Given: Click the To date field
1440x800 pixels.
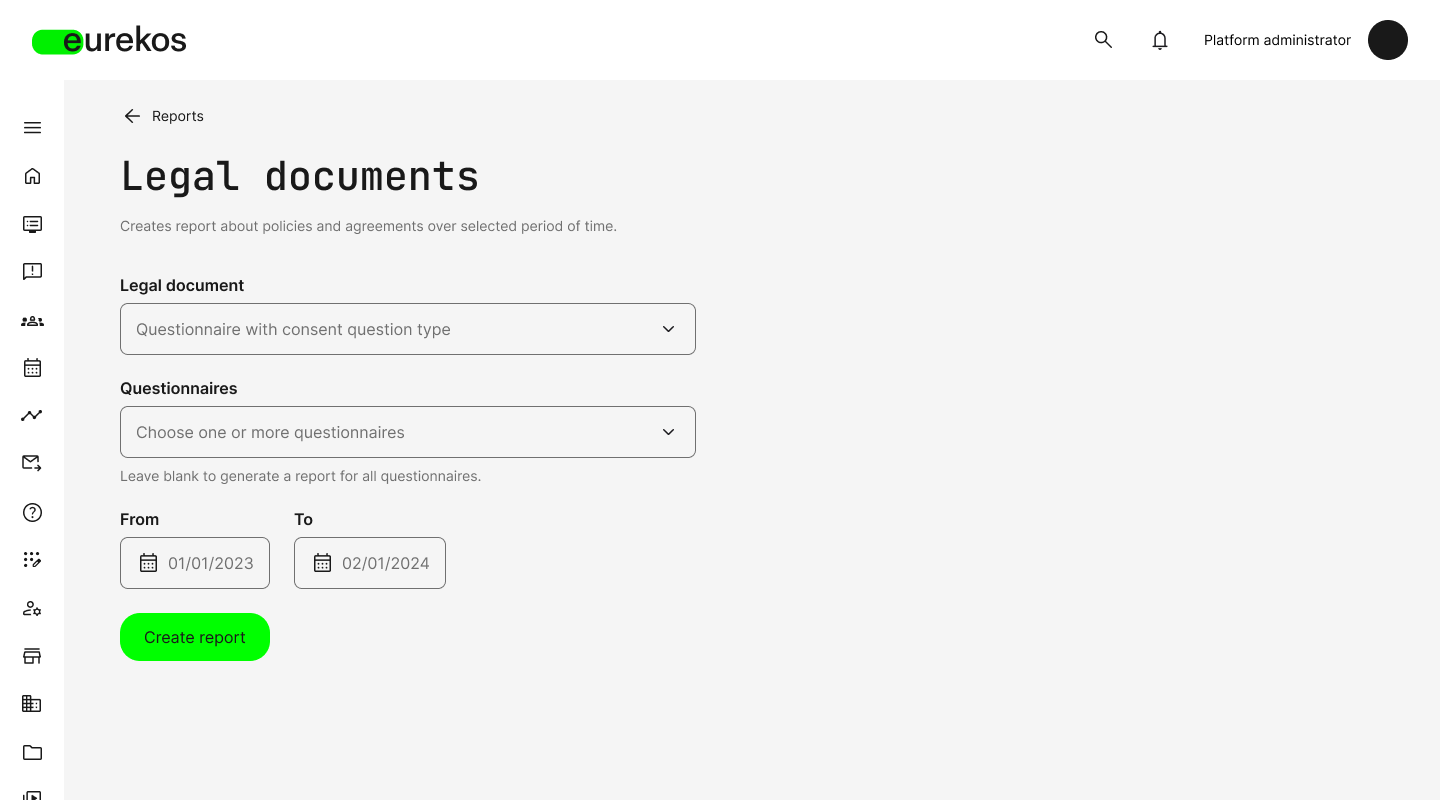Looking at the screenshot, I should [370, 563].
